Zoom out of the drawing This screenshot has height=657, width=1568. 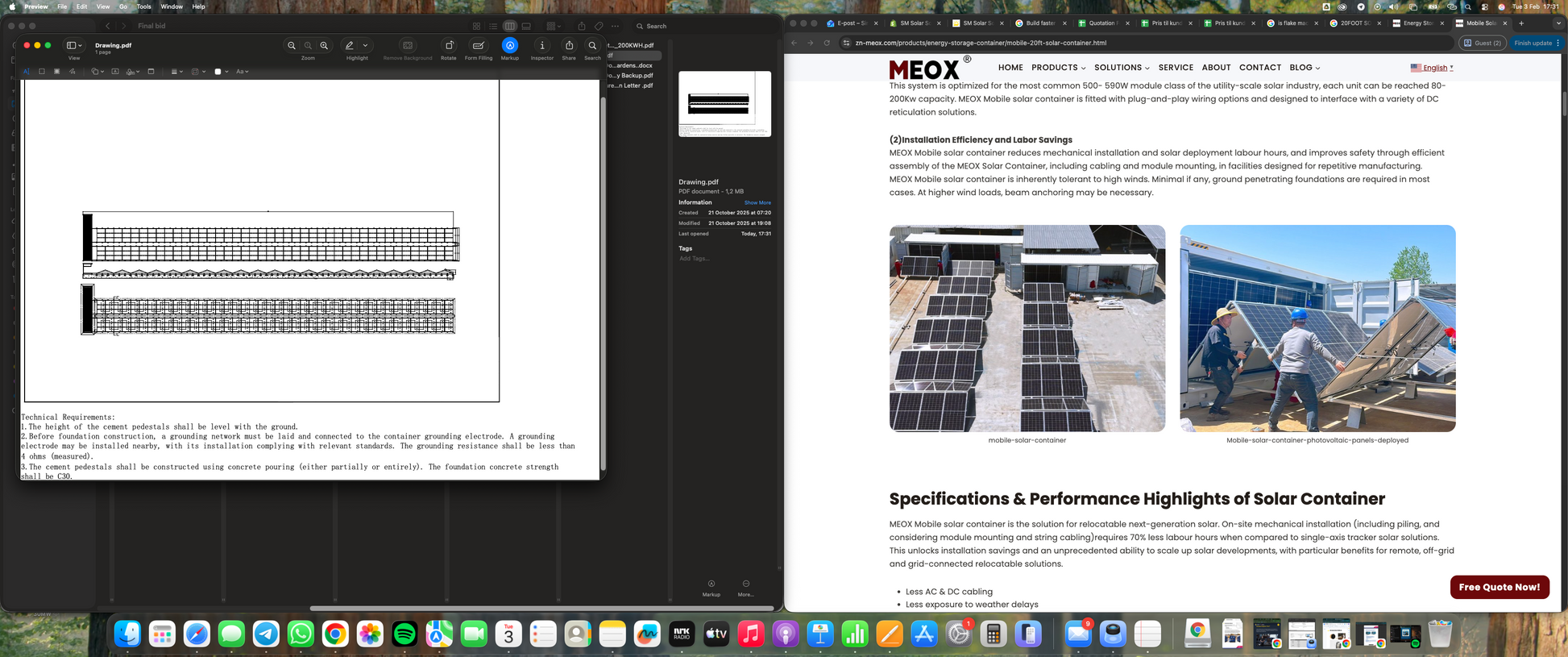click(292, 46)
